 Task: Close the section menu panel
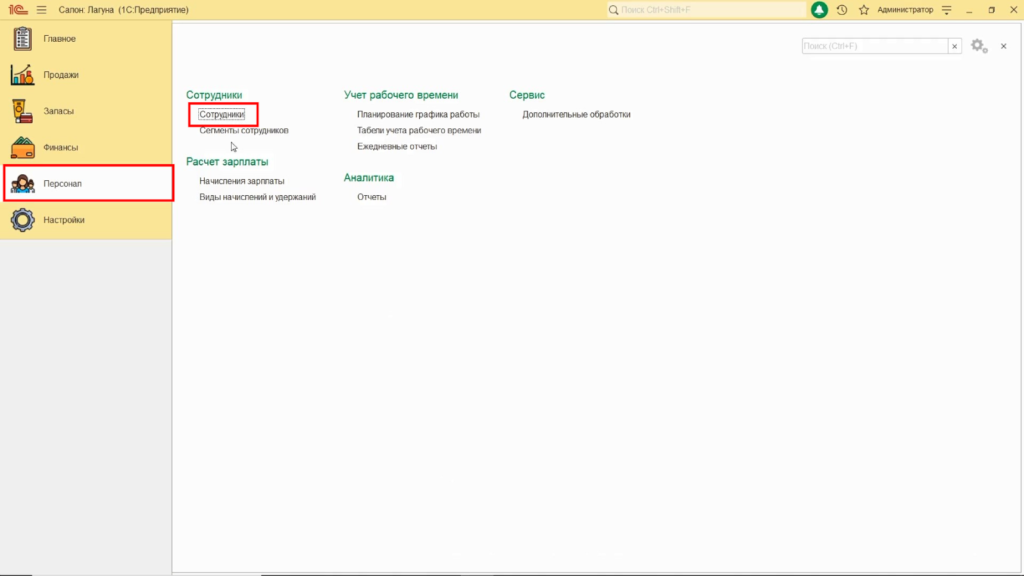1004,46
